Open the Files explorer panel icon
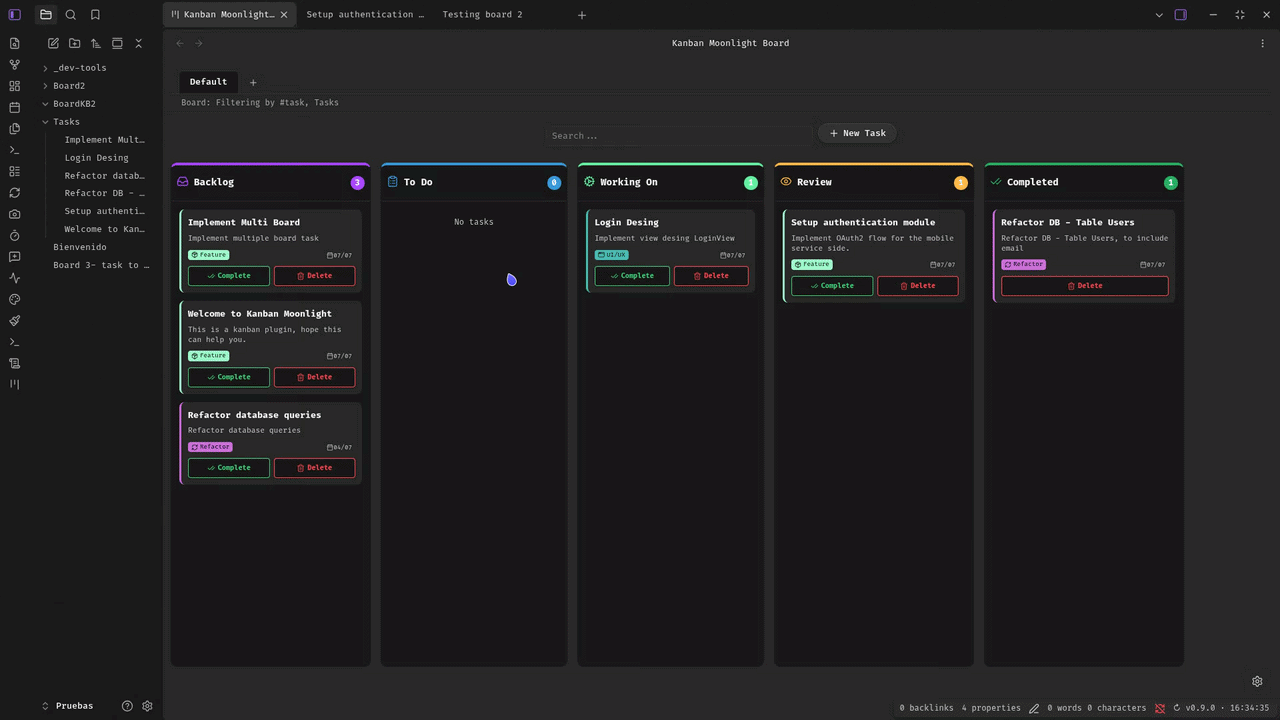 click(x=46, y=15)
